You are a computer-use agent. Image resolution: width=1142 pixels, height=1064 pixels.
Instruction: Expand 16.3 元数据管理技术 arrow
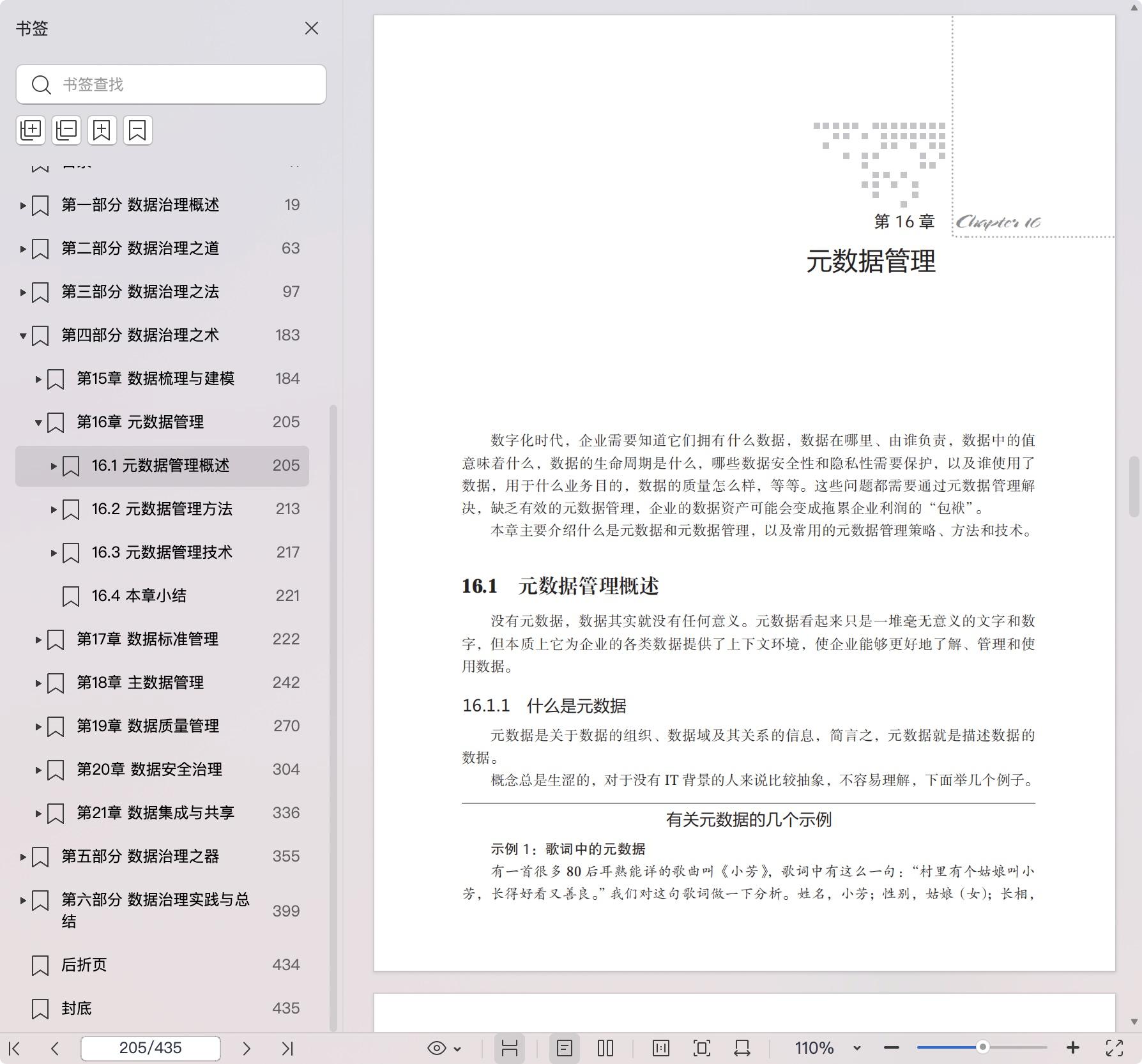54,553
